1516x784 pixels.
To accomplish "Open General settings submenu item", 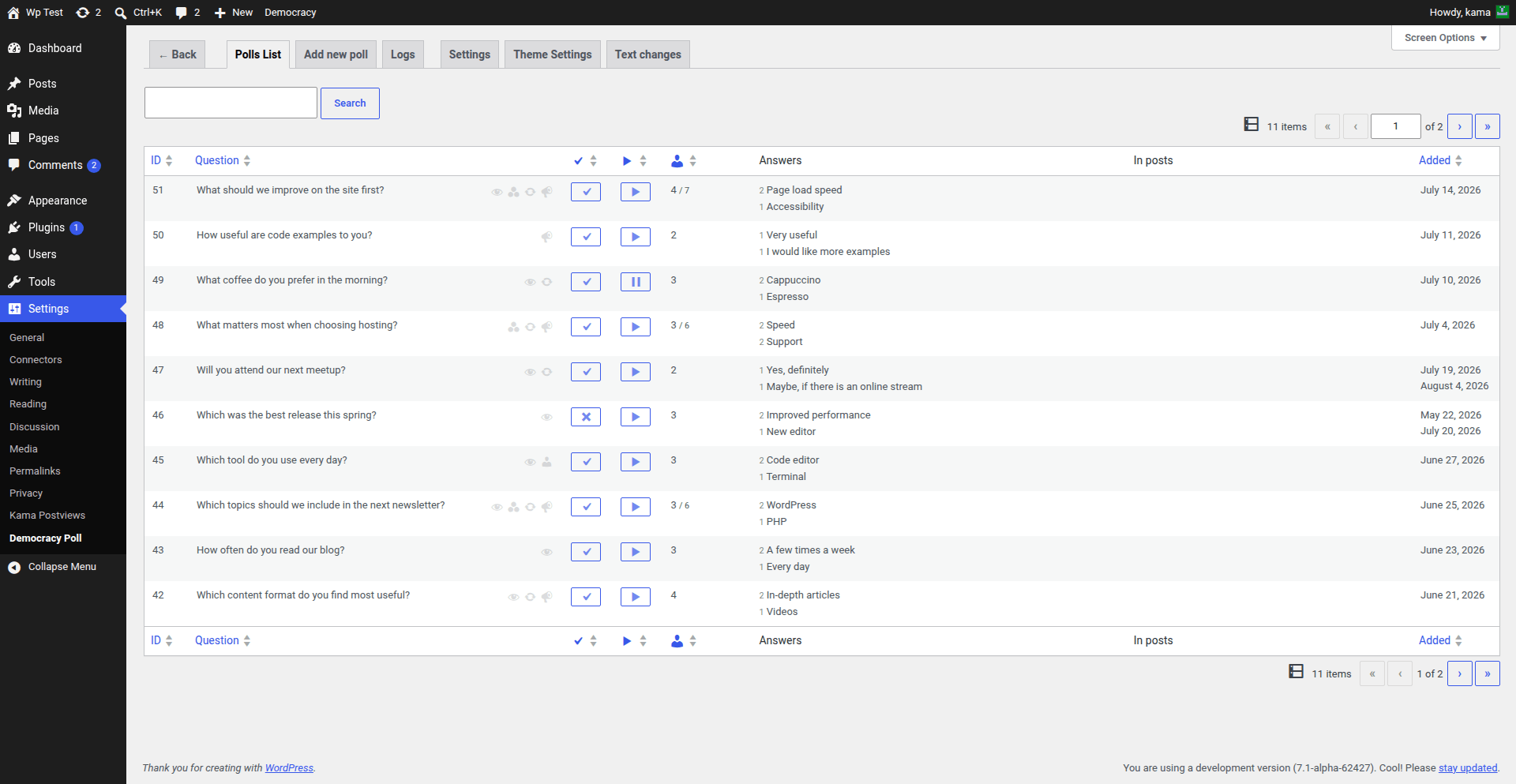I will pyautogui.click(x=27, y=338).
